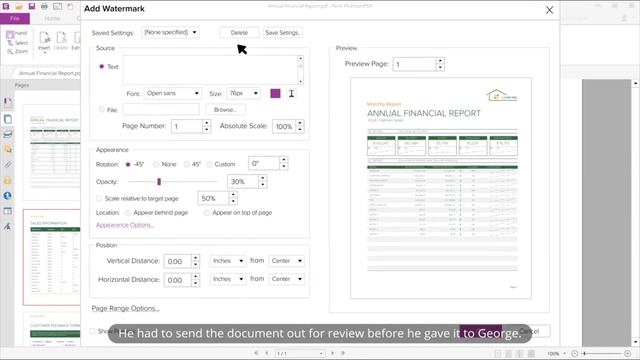Enable Scale relative to target page
This screenshot has height=360, width=640.
click(x=99, y=198)
